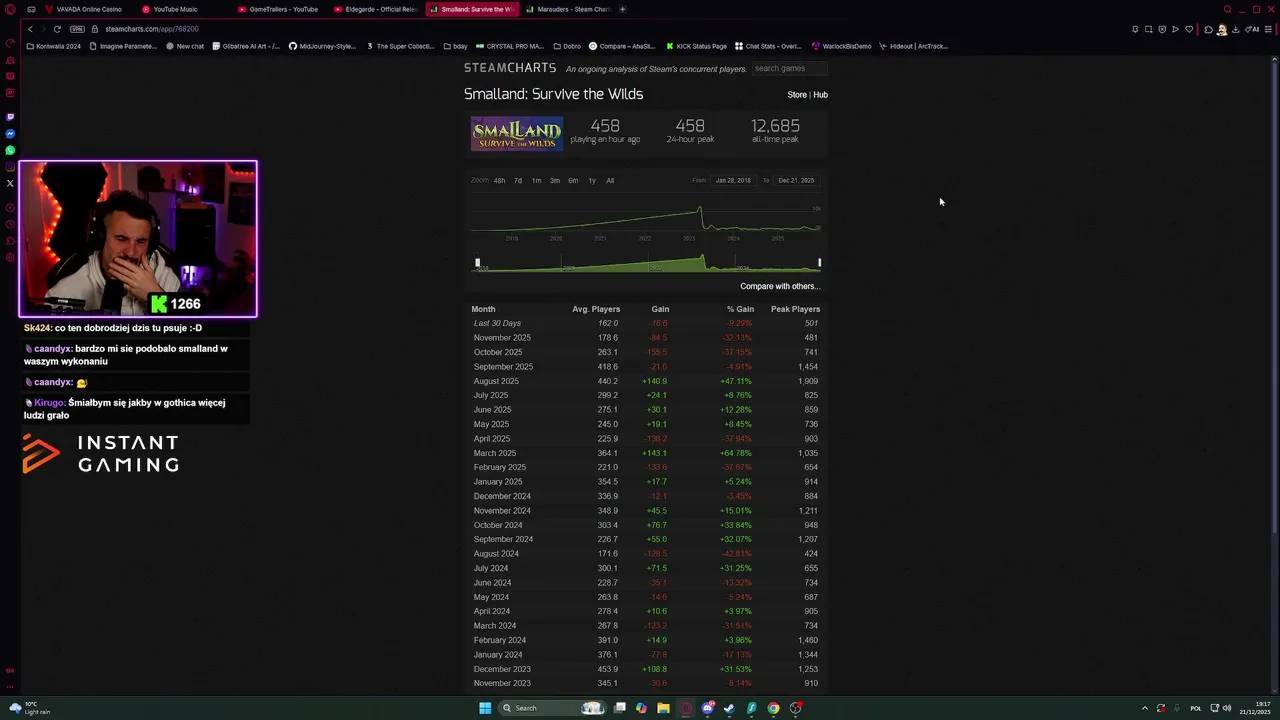Viewport: 1280px width, 720px height.
Task: Switch to the YouTube Music tab
Action: tap(170, 9)
